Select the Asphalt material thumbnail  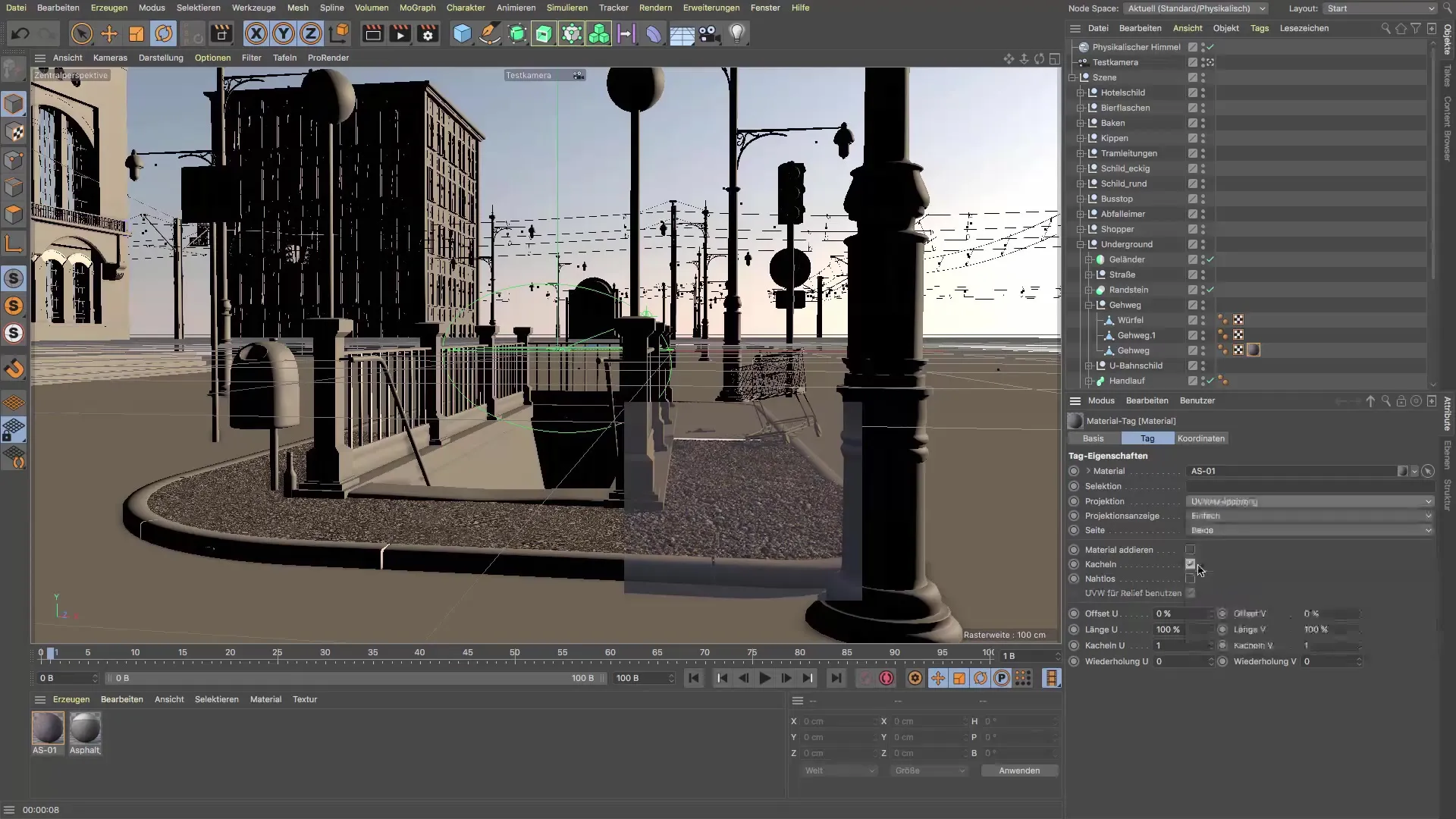pos(85,728)
